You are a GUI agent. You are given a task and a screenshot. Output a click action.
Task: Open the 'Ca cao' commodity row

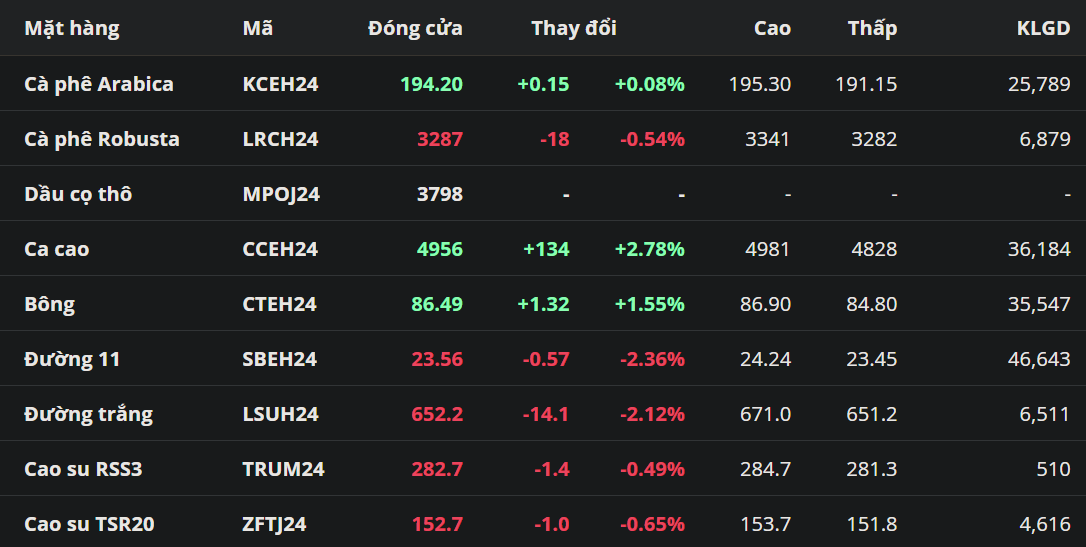[56, 249]
